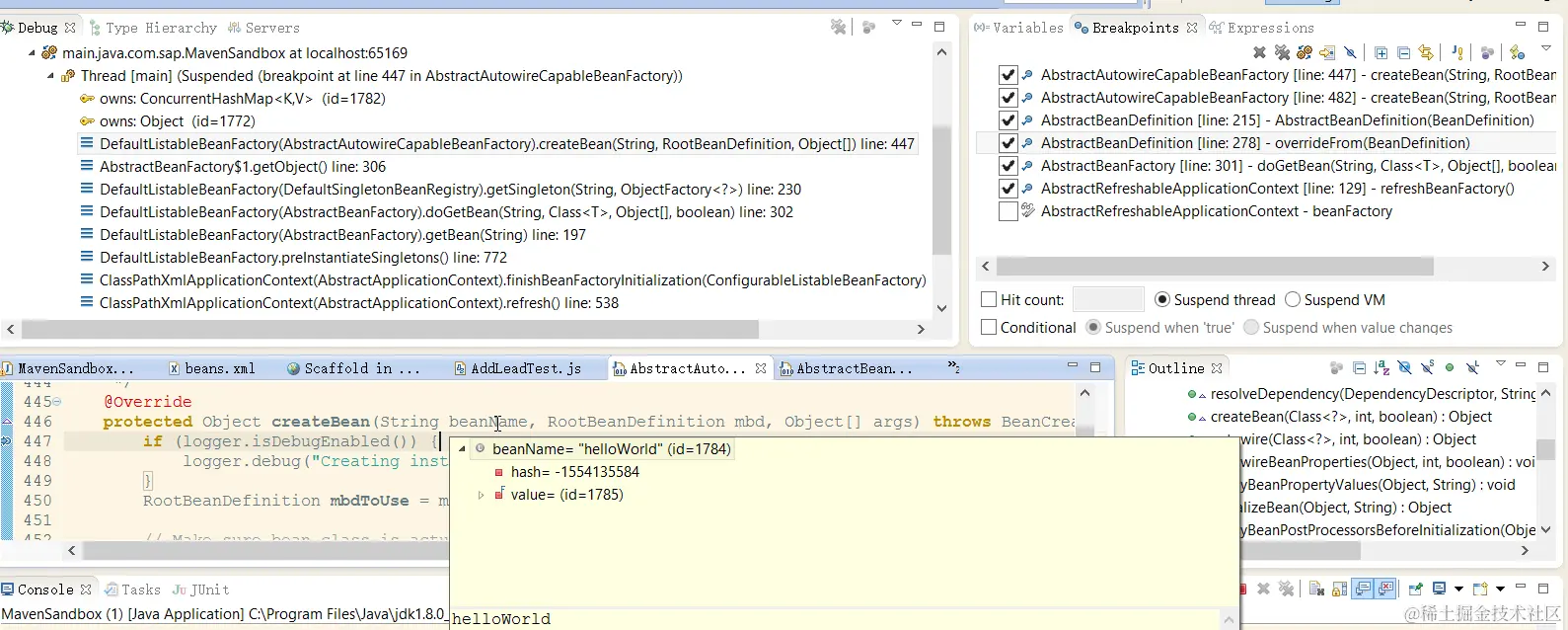The height and width of the screenshot is (630, 1568).
Task: Switch to the beans.xml editor tab
Action: [x=212, y=368]
